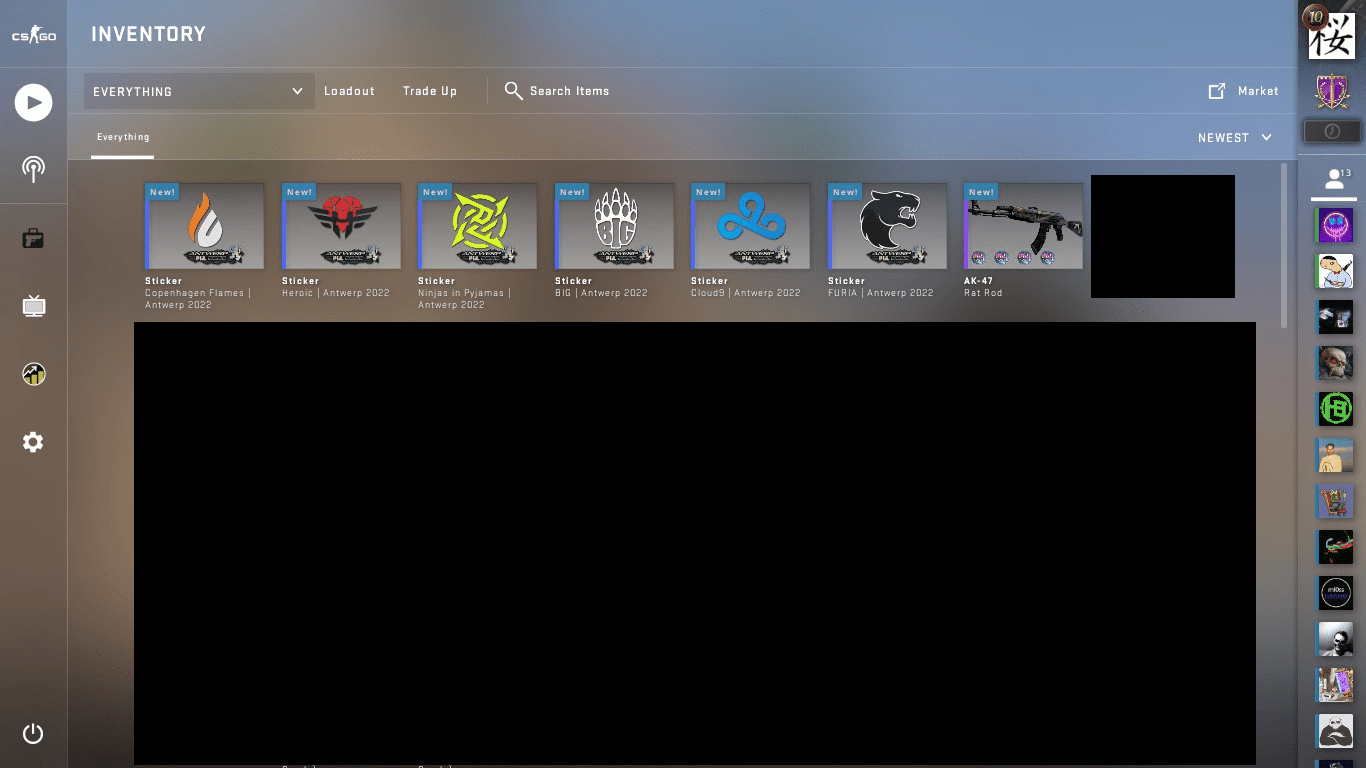Click the magnifying glass search icon
The height and width of the screenshot is (768, 1366).
513,91
